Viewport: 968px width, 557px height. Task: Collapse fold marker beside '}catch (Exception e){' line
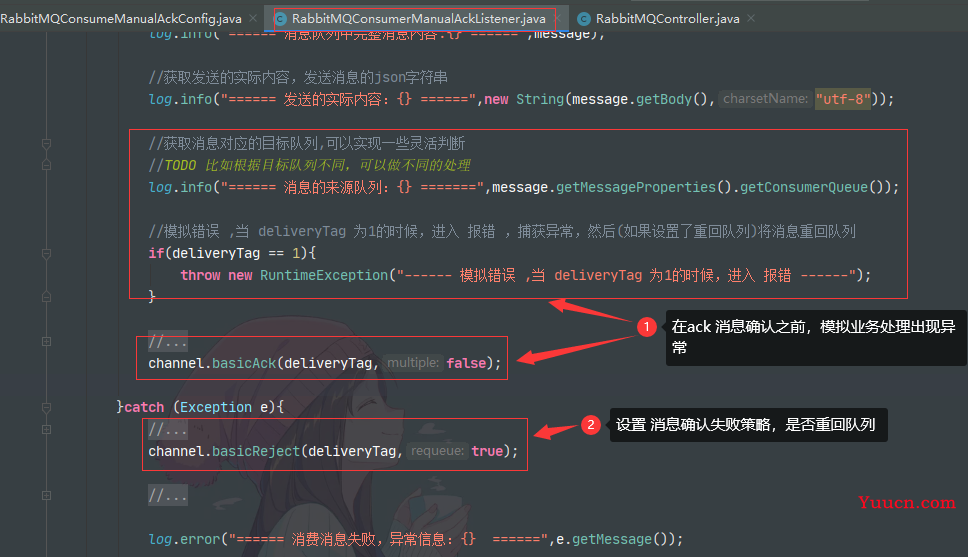(x=46, y=408)
